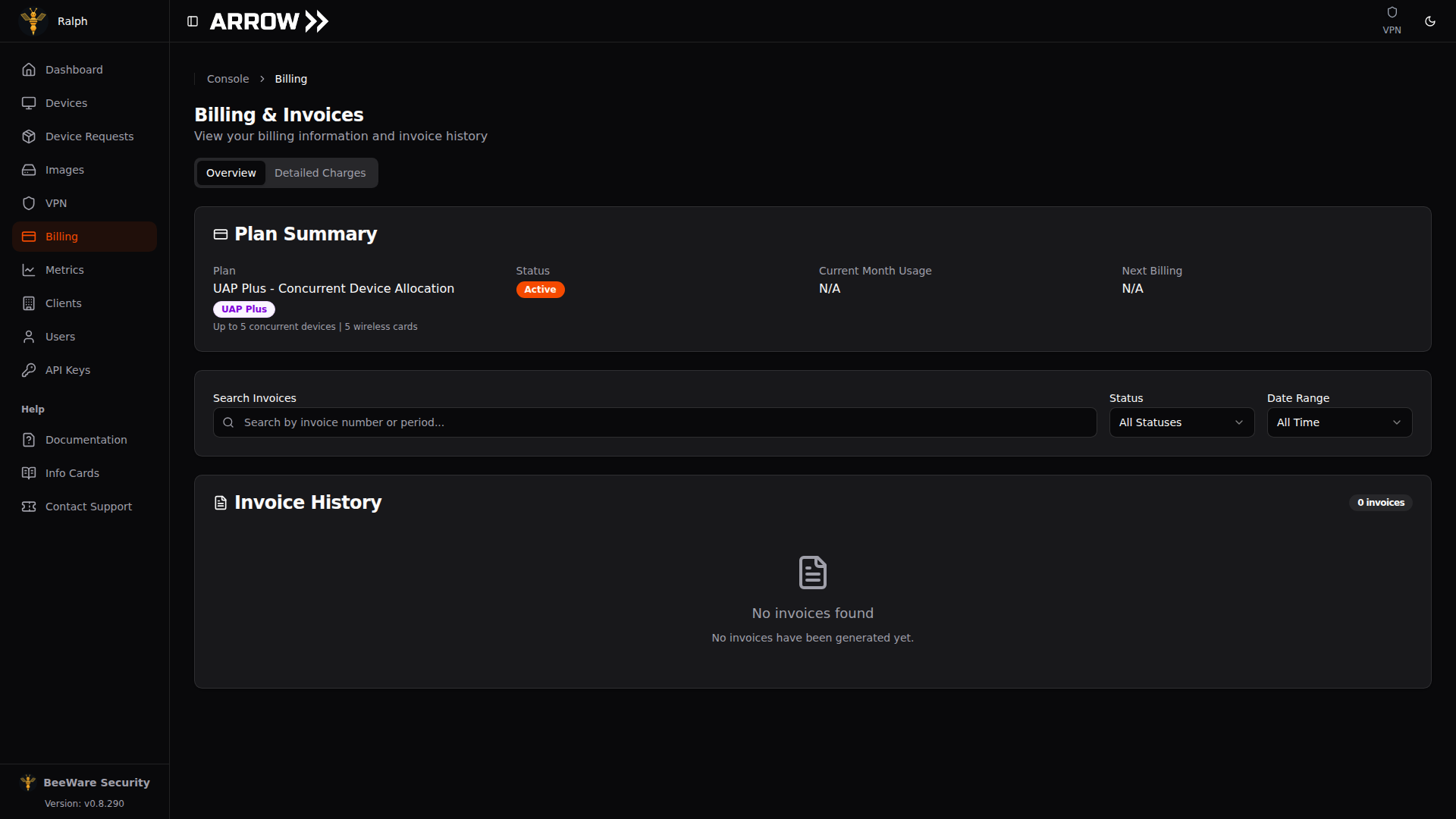The image size is (1456, 819).
Task: Click 'No invoices found' message
Action: pyautogui.click(x=813, y=613)
